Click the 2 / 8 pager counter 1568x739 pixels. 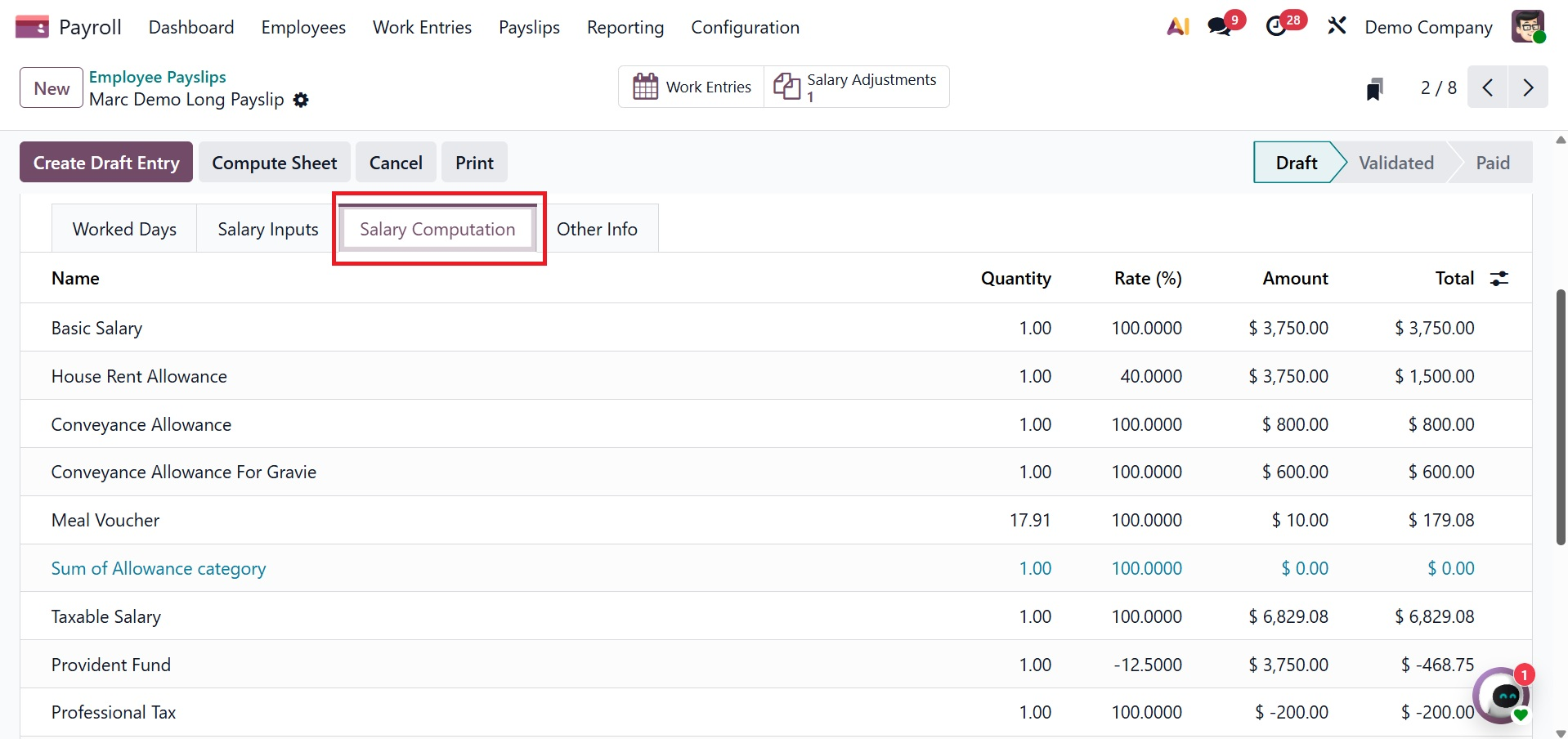click(x=1438, y=87)
